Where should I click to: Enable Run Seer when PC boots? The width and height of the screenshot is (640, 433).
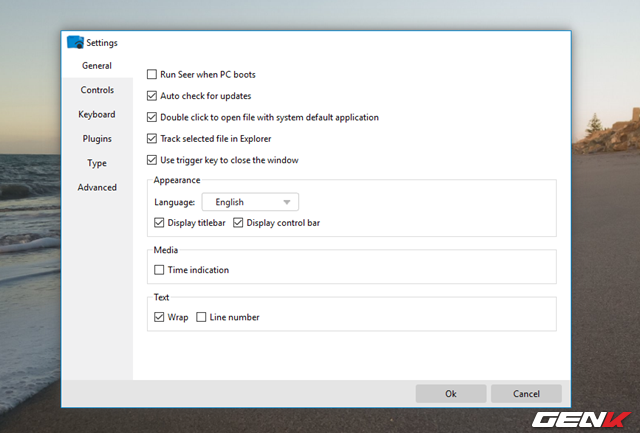152,75
